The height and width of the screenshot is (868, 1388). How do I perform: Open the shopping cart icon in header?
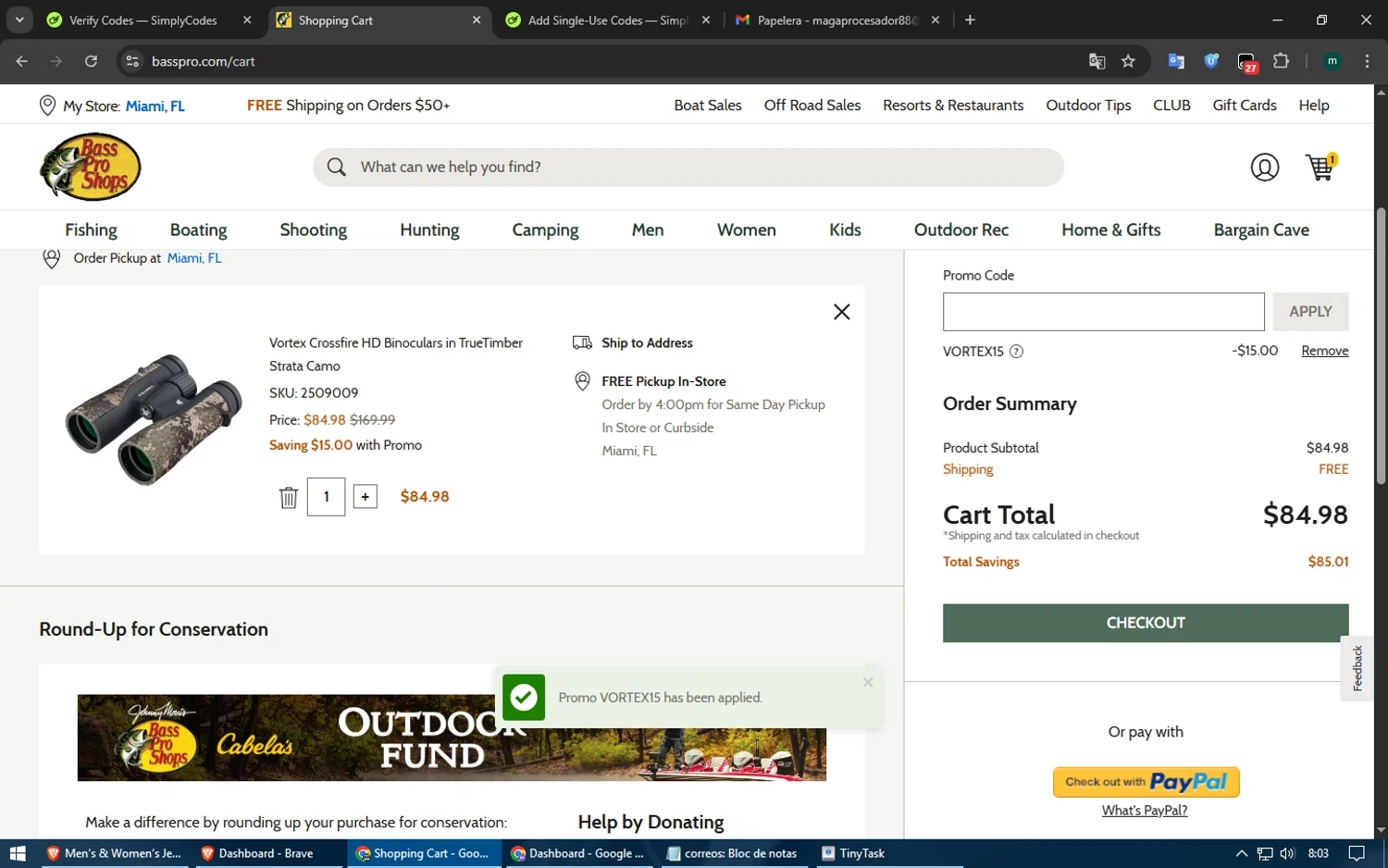click(x=1320, y=167)
